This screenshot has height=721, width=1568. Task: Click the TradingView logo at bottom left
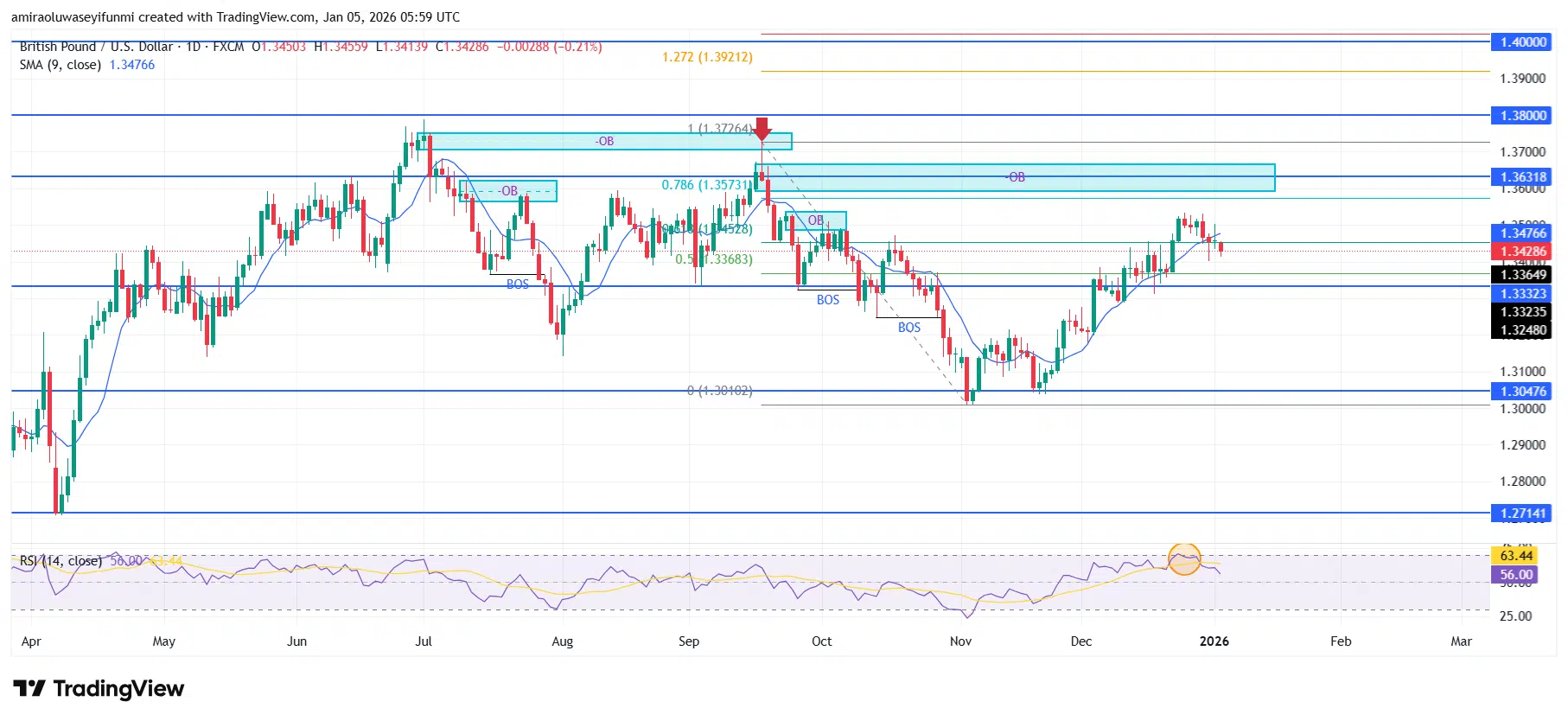coord(99,689)
